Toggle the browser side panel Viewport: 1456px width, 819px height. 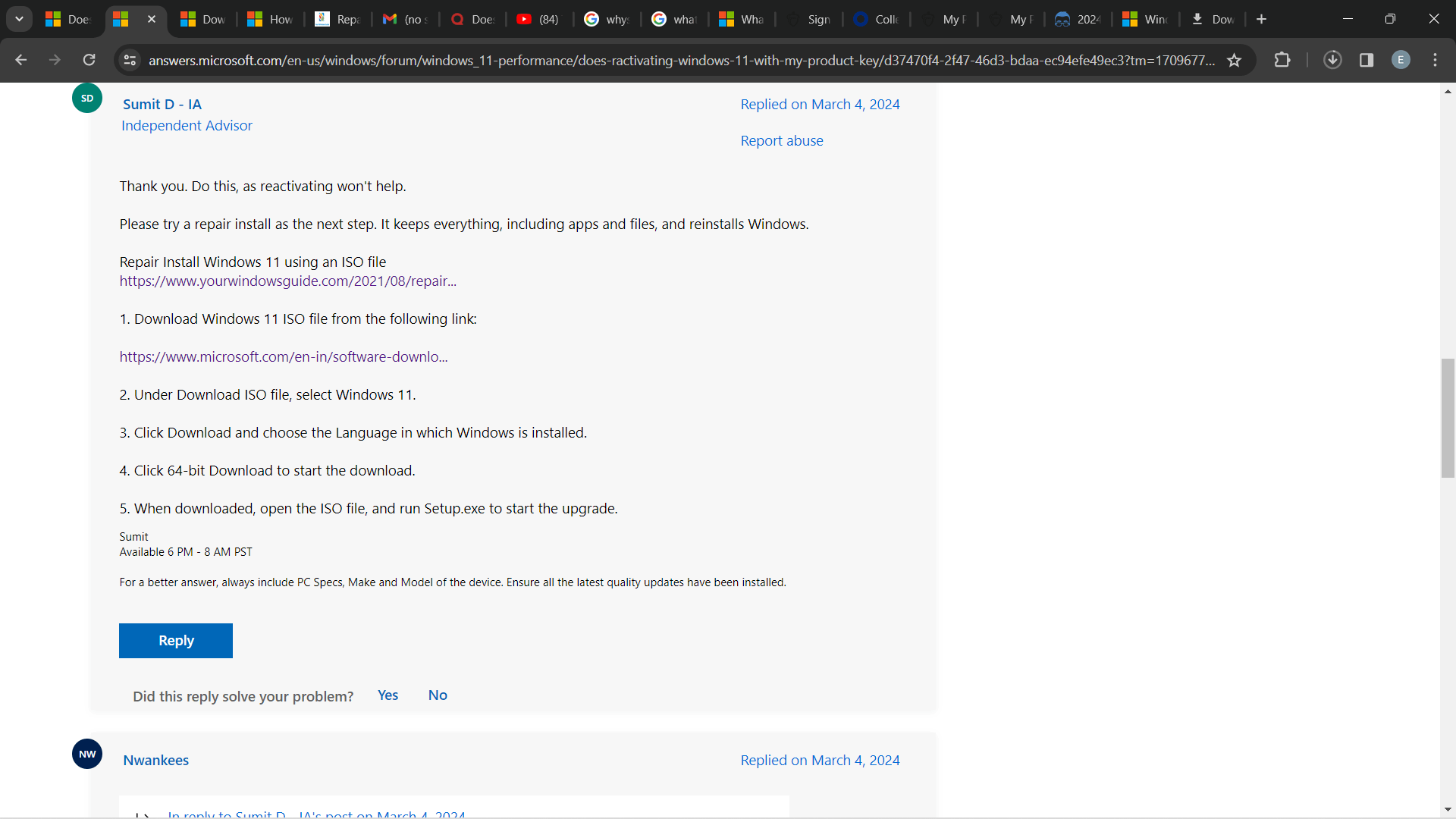(x=1367, y=60)
